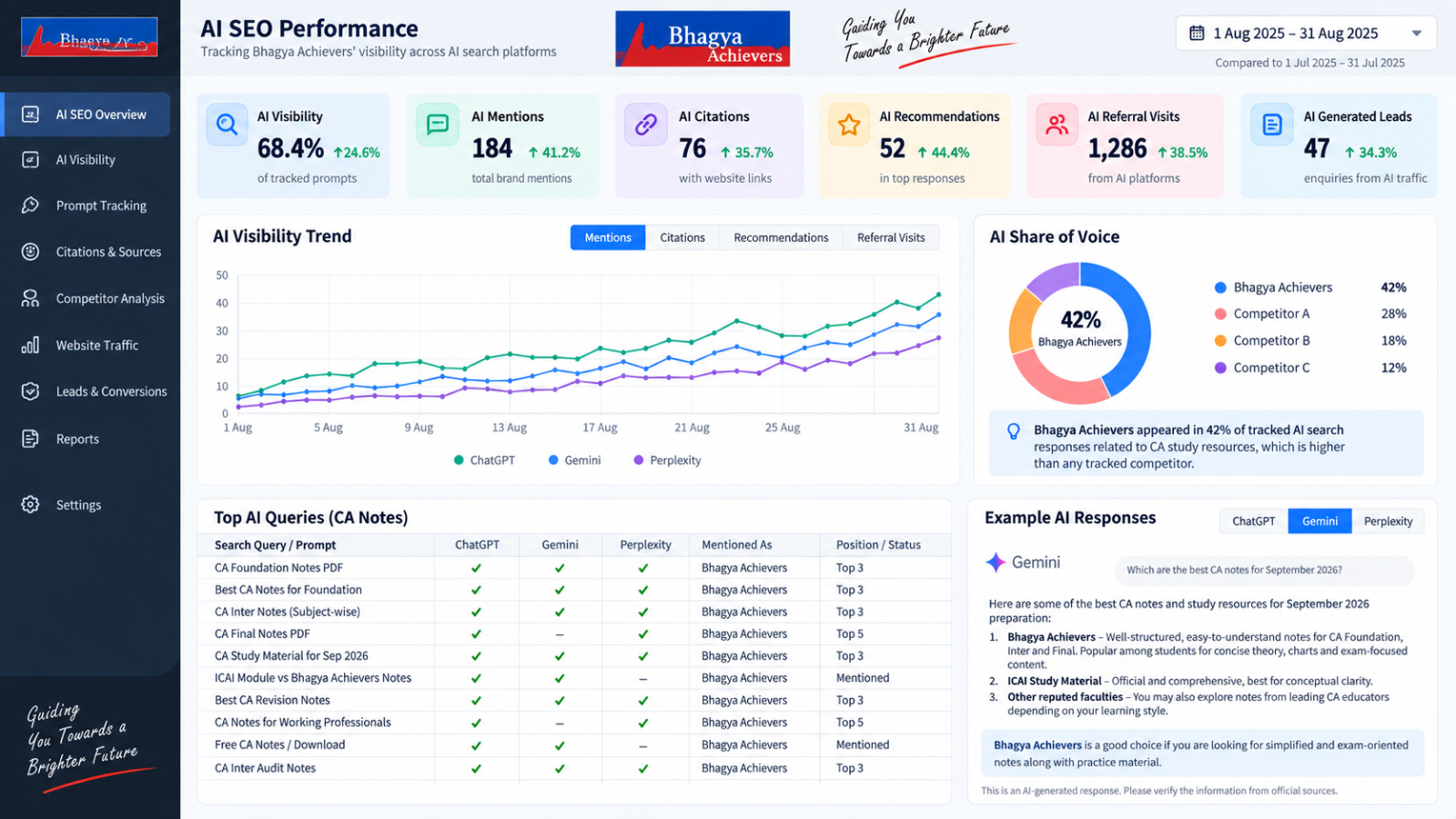1456x819 pixels.
Task: Click the document icon on AI Generated Leads card
Action: click(x=1272, y=125)
